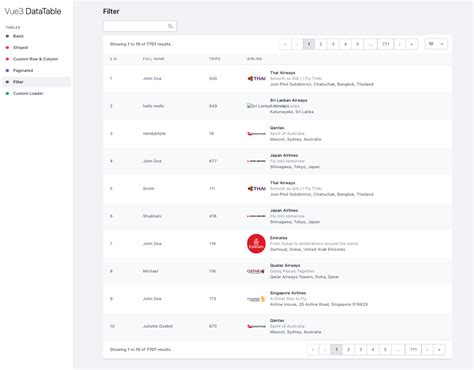Select page 2 in top pagination
The height and width of the screenshot is (370, 474).
click(321, 44)
